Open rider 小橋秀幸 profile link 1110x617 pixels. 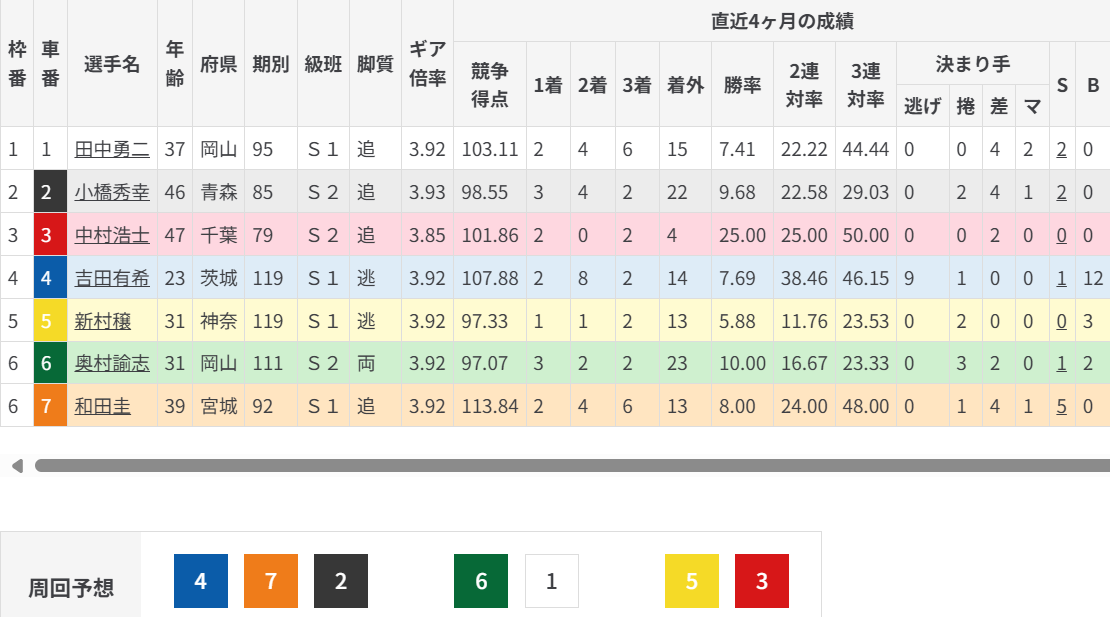(112, 193)
